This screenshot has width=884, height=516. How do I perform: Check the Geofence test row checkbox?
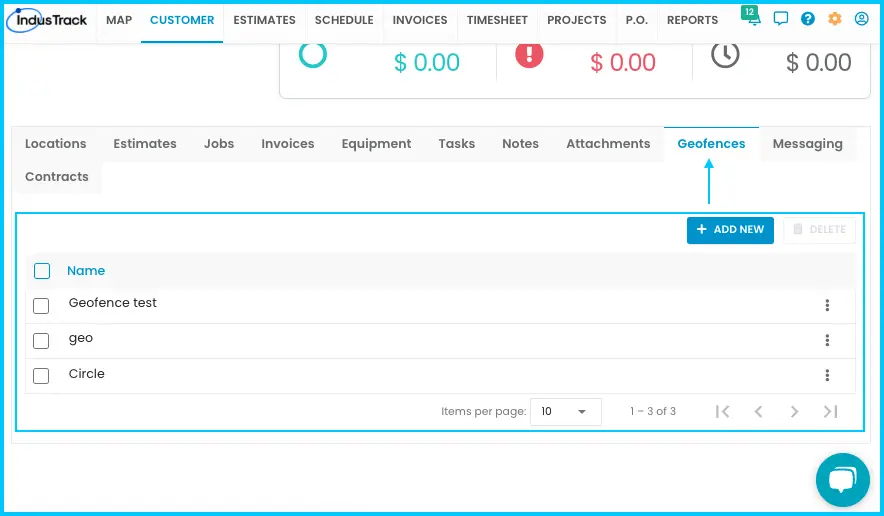(x=41, y=306)
